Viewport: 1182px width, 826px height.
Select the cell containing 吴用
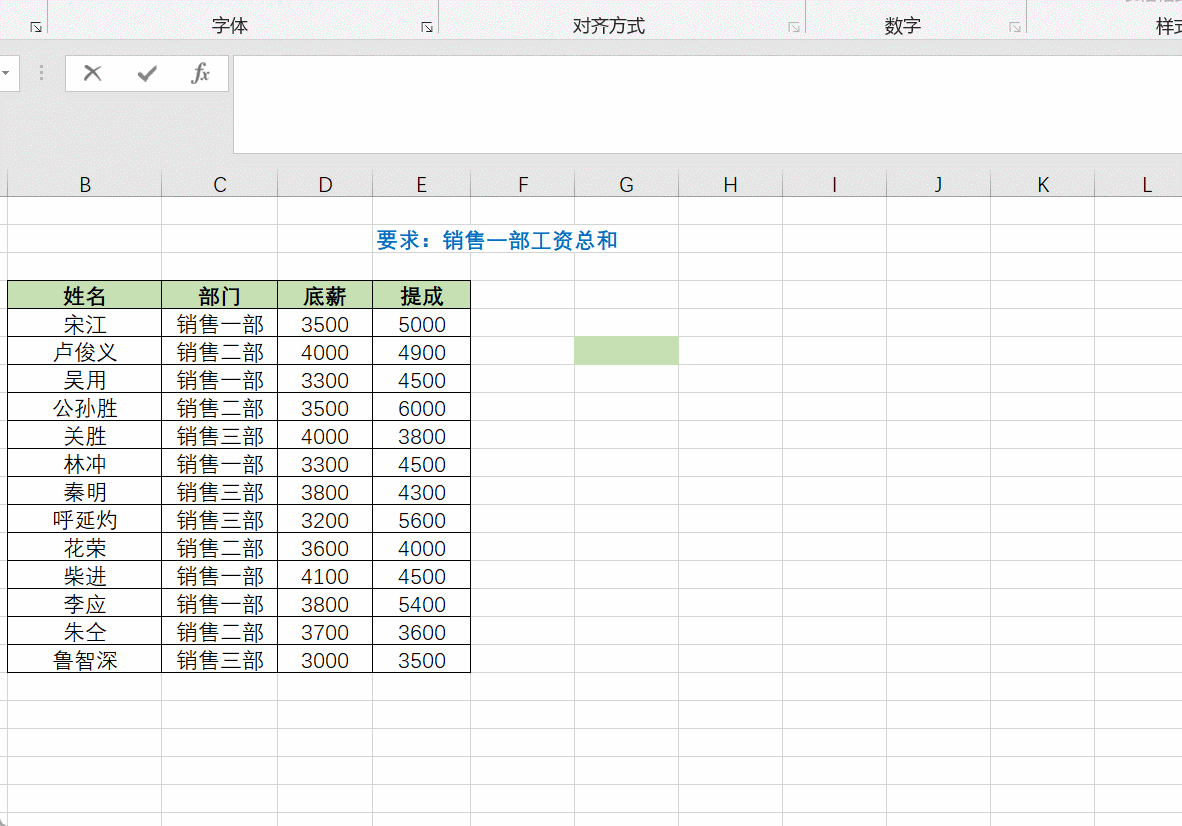tap(84, 380)
